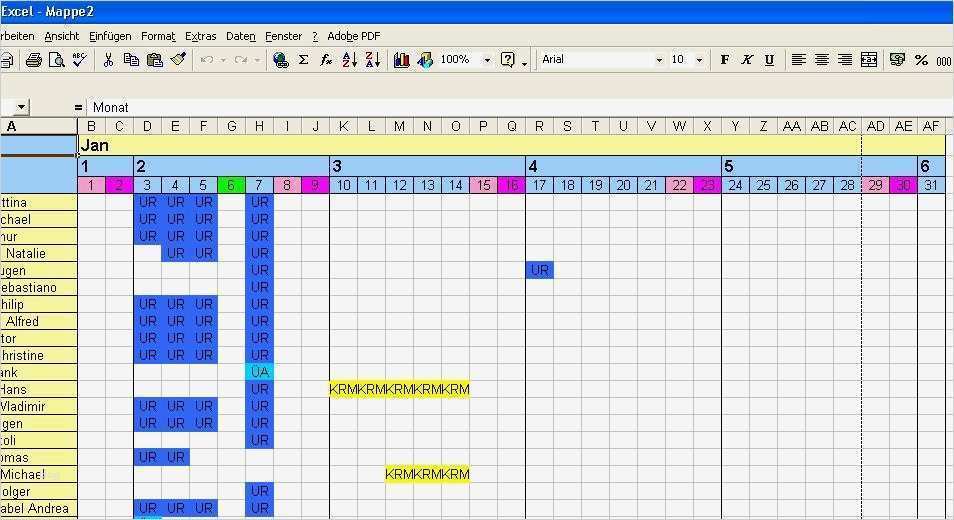Open the Office Assistant help icon
Viewport: 954px width, 520px height.
point(507,60)
